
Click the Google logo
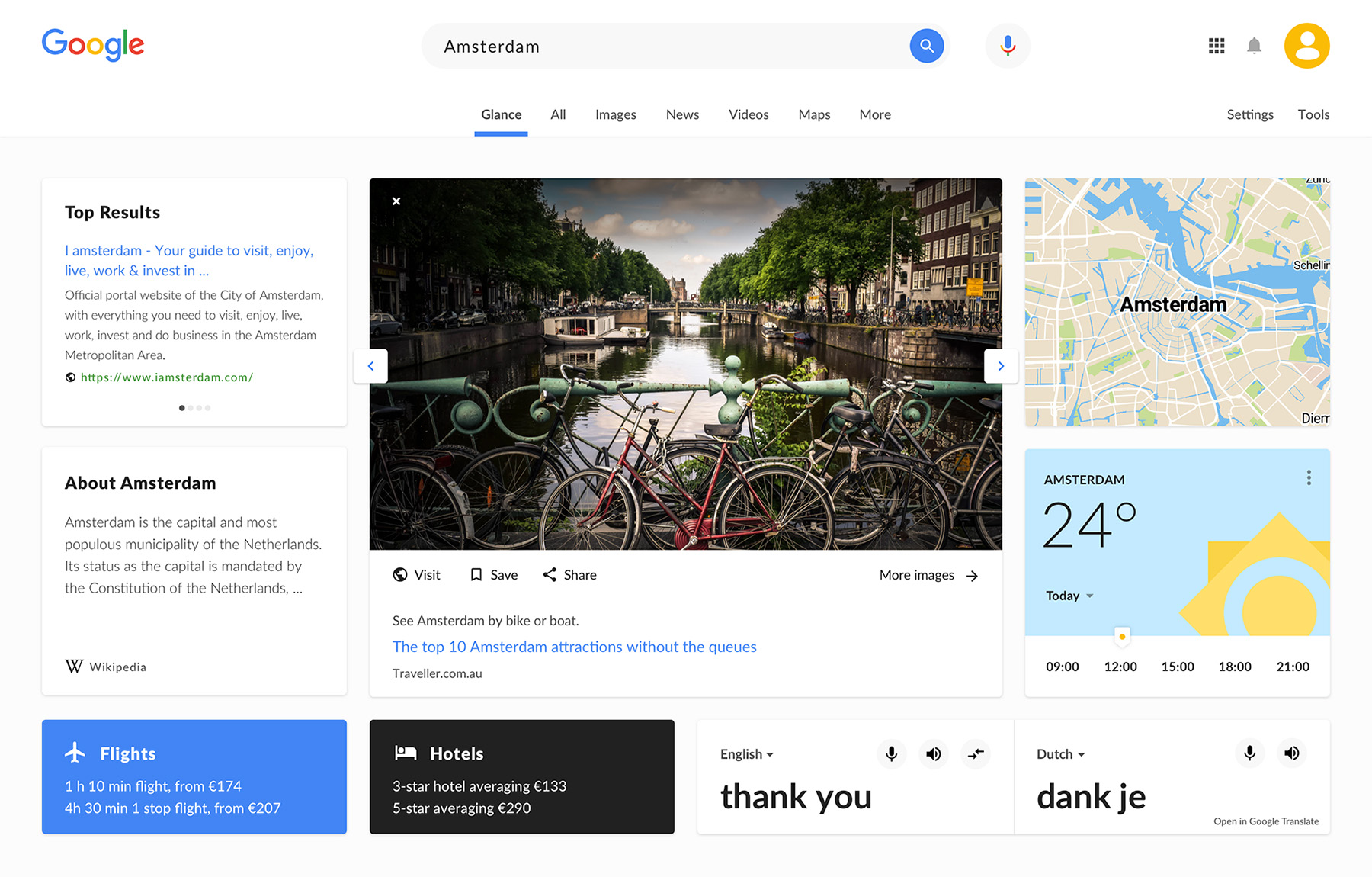coord(93,46)
